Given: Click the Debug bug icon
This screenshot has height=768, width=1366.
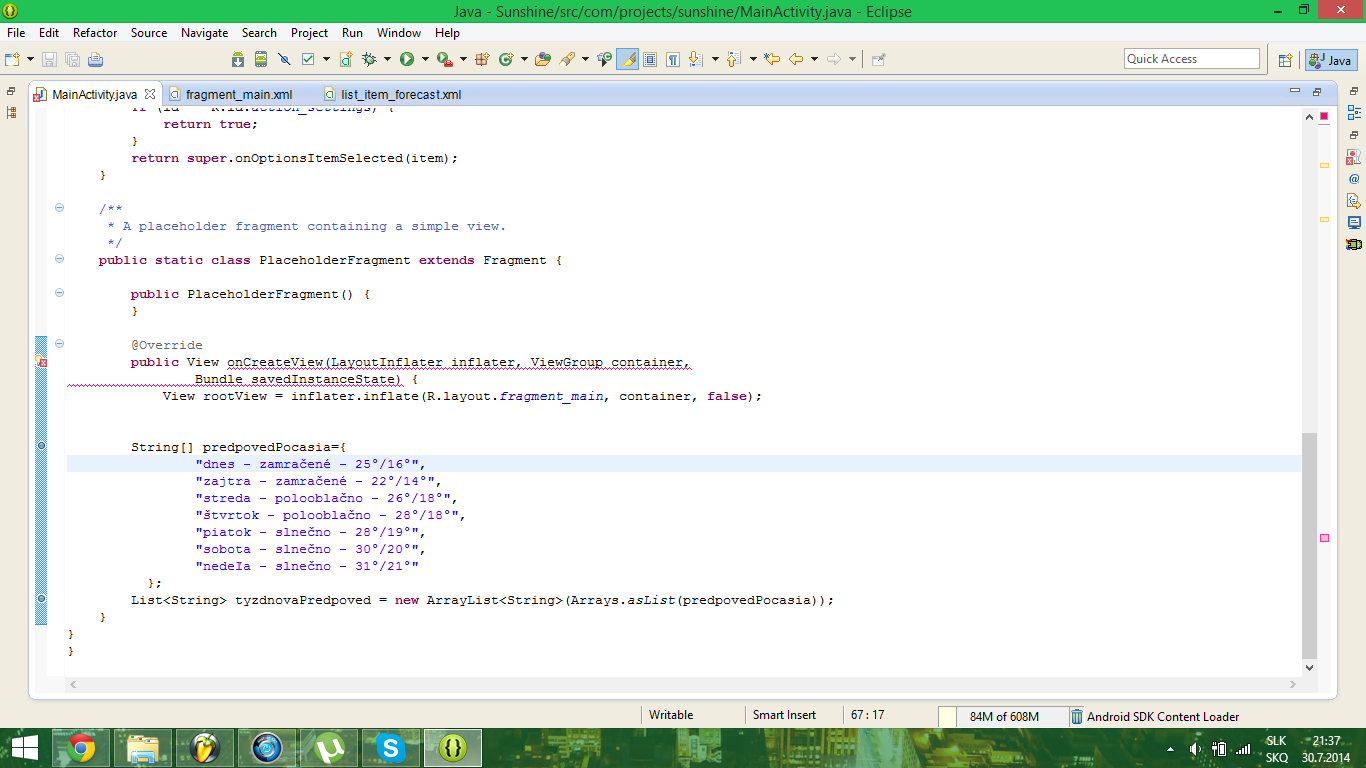Looking at the screenshot, I should [x=369, y=59].
